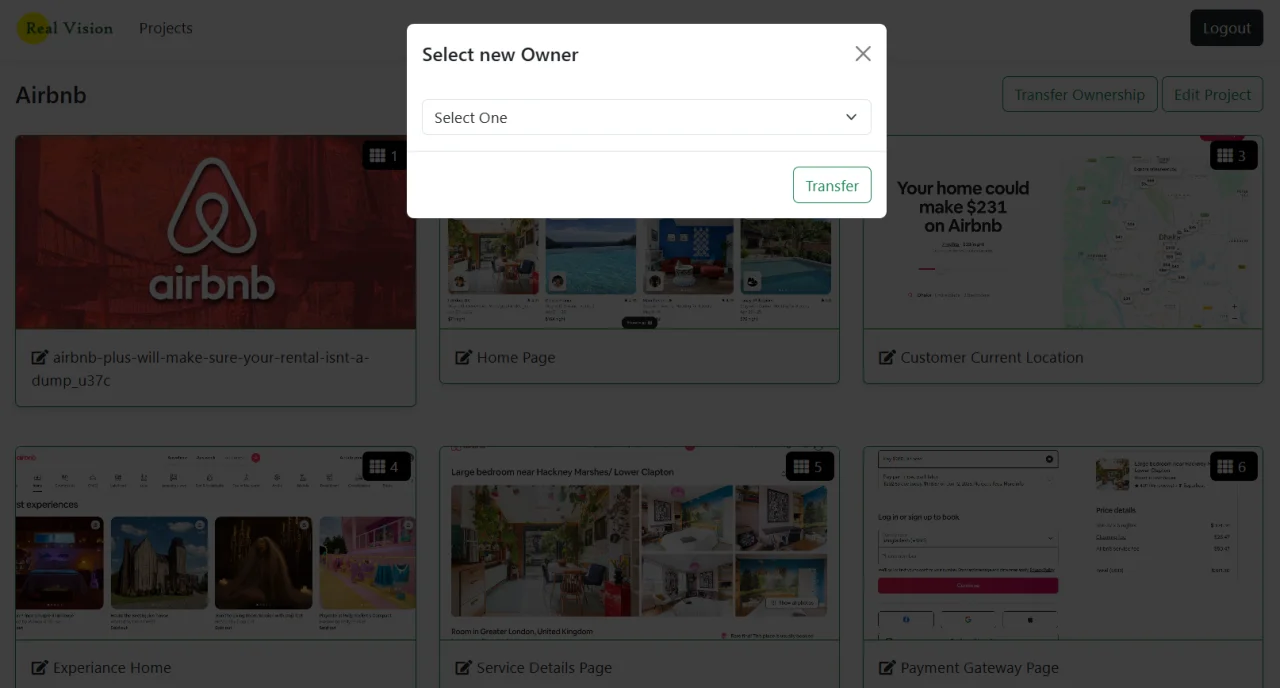Open the Home Page screenshot thumbnail
Screen dimensions: 1280x688
pos(639,273)
